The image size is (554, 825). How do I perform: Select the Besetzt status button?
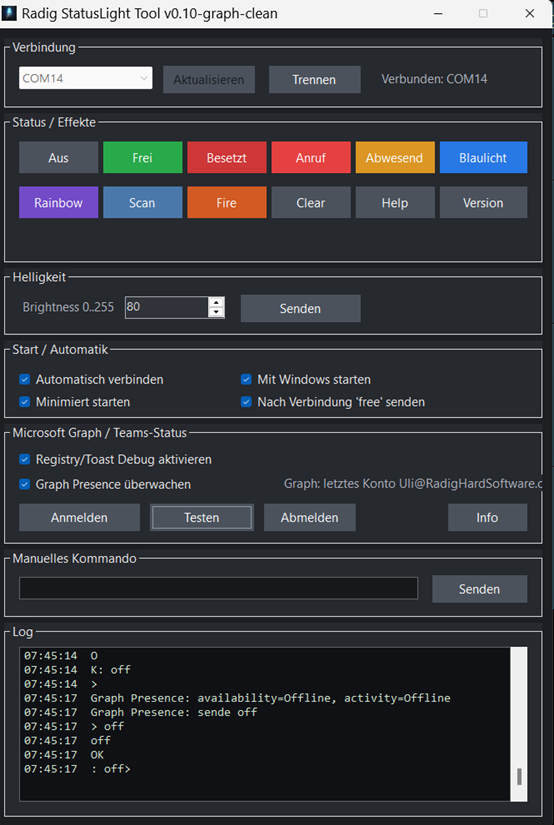[227, 157]
